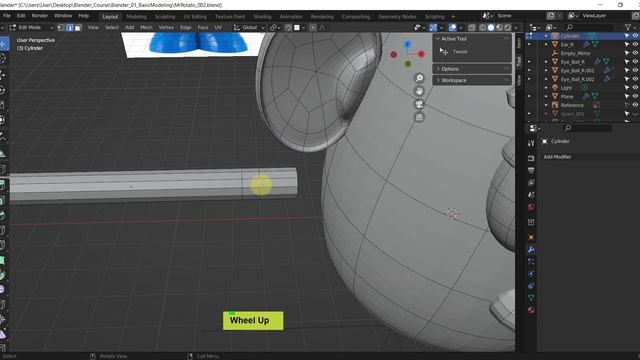This screenshot has width=640, height=360.
Task: Switch to vertex select mode
Action: coord(61,27)
